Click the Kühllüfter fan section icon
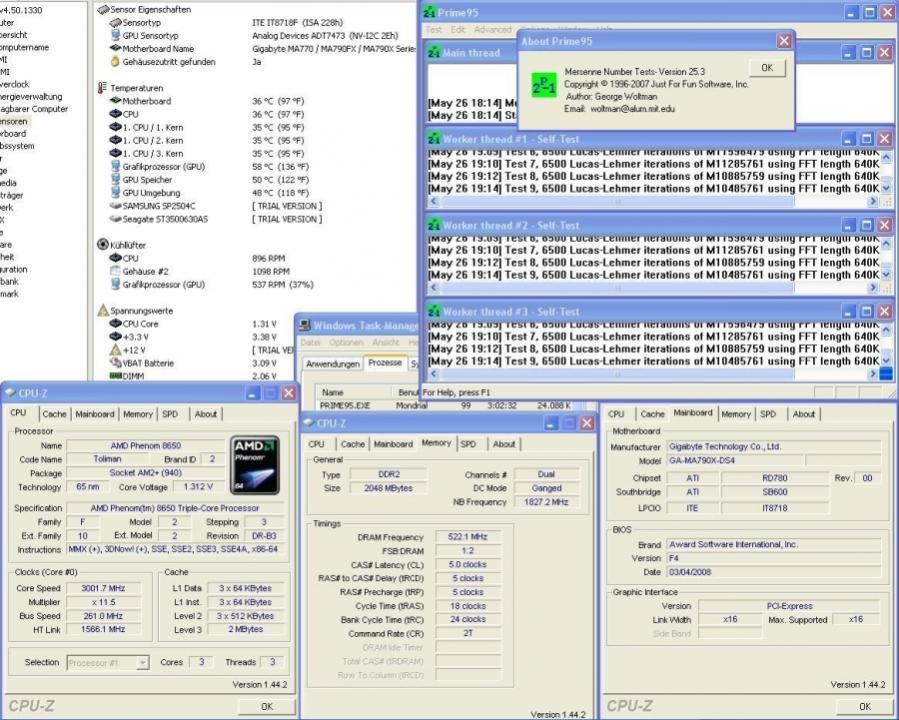 103,245
